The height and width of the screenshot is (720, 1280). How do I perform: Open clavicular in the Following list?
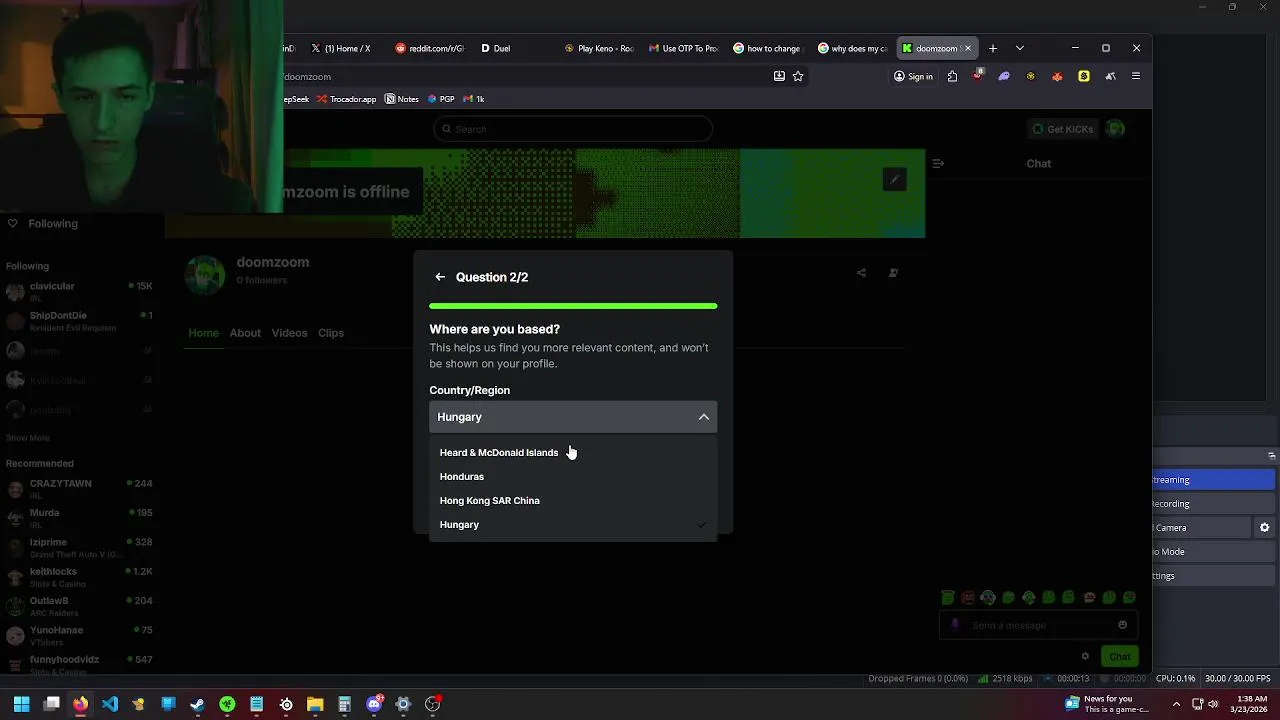pos(80,291)
